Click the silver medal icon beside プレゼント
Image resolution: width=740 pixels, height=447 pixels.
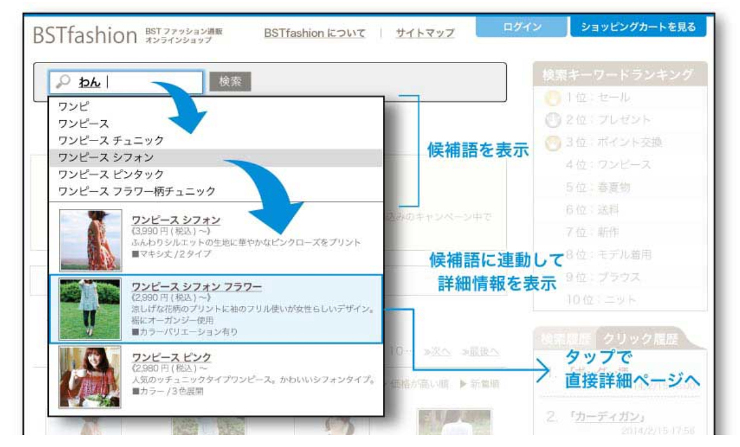click(x=550, y=120)
